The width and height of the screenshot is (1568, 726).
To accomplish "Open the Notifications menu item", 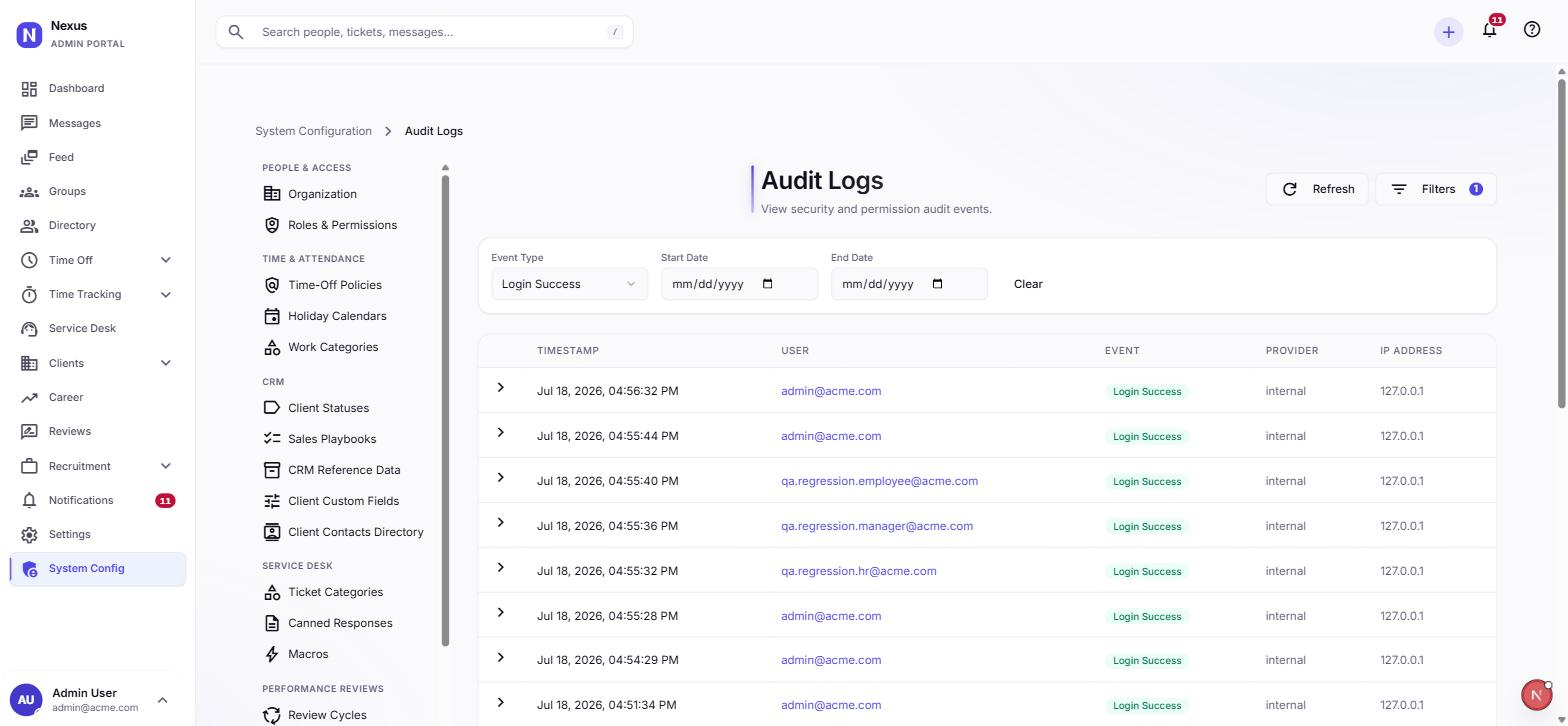I will pyautogui.click(x=97, y=500).
